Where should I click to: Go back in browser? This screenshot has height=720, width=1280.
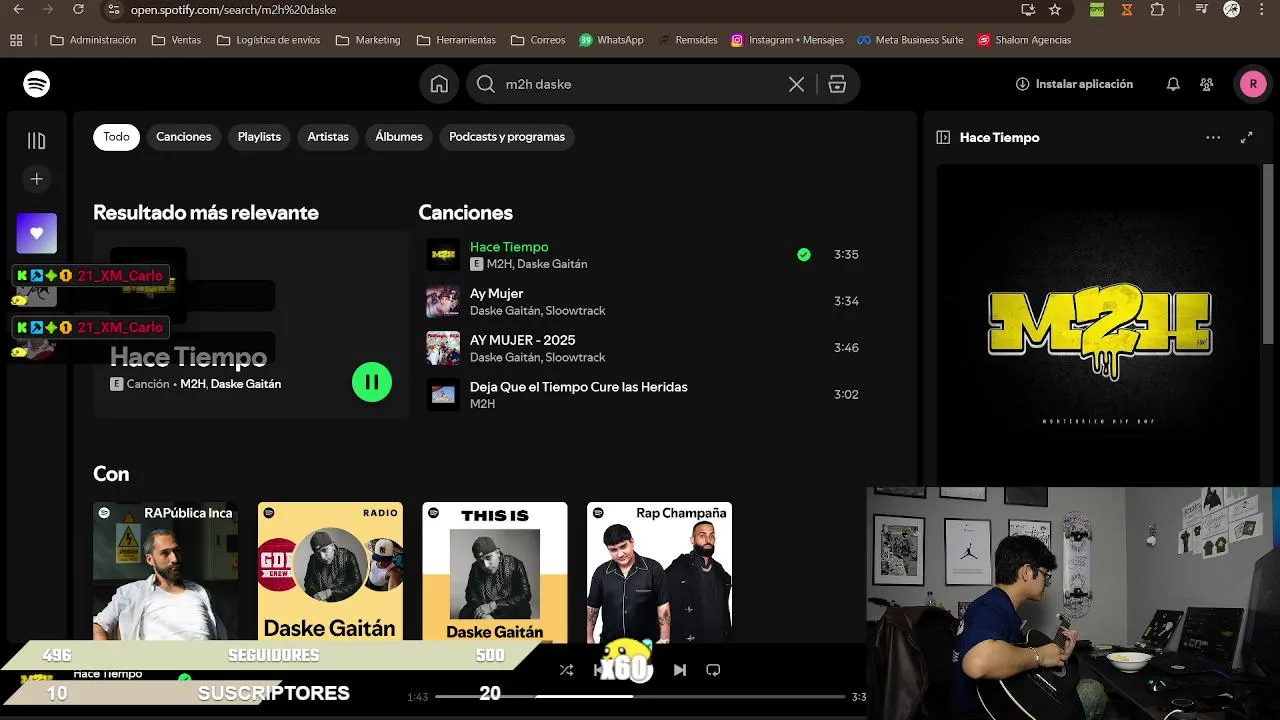point(17,9)
